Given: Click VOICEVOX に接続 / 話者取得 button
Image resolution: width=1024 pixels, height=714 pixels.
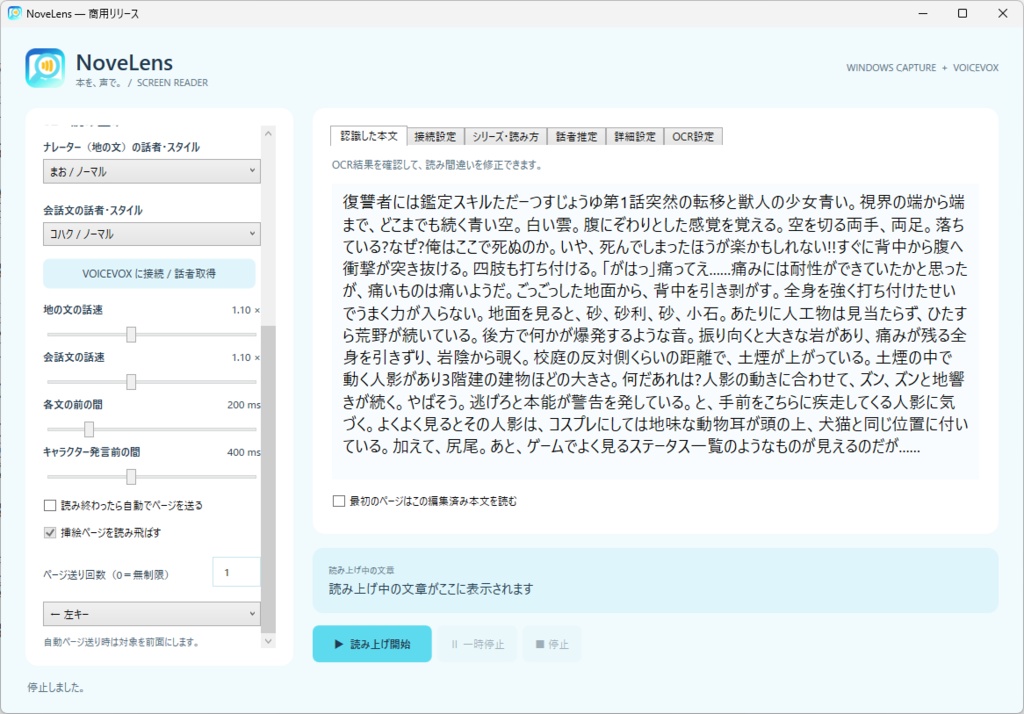Looking at the screenshot, I should pos(149,274).
